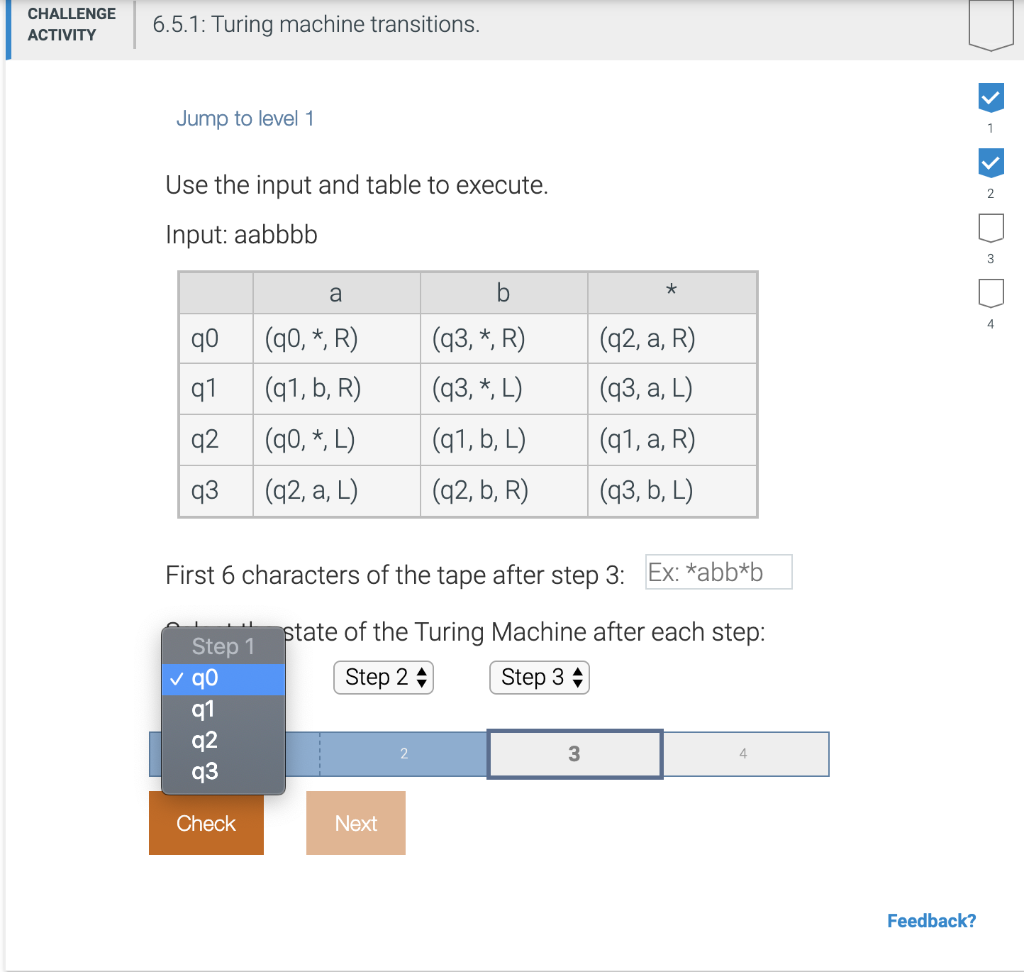
Task: Open the Step 3 state dropdown
Action: (x=539, y=677)
